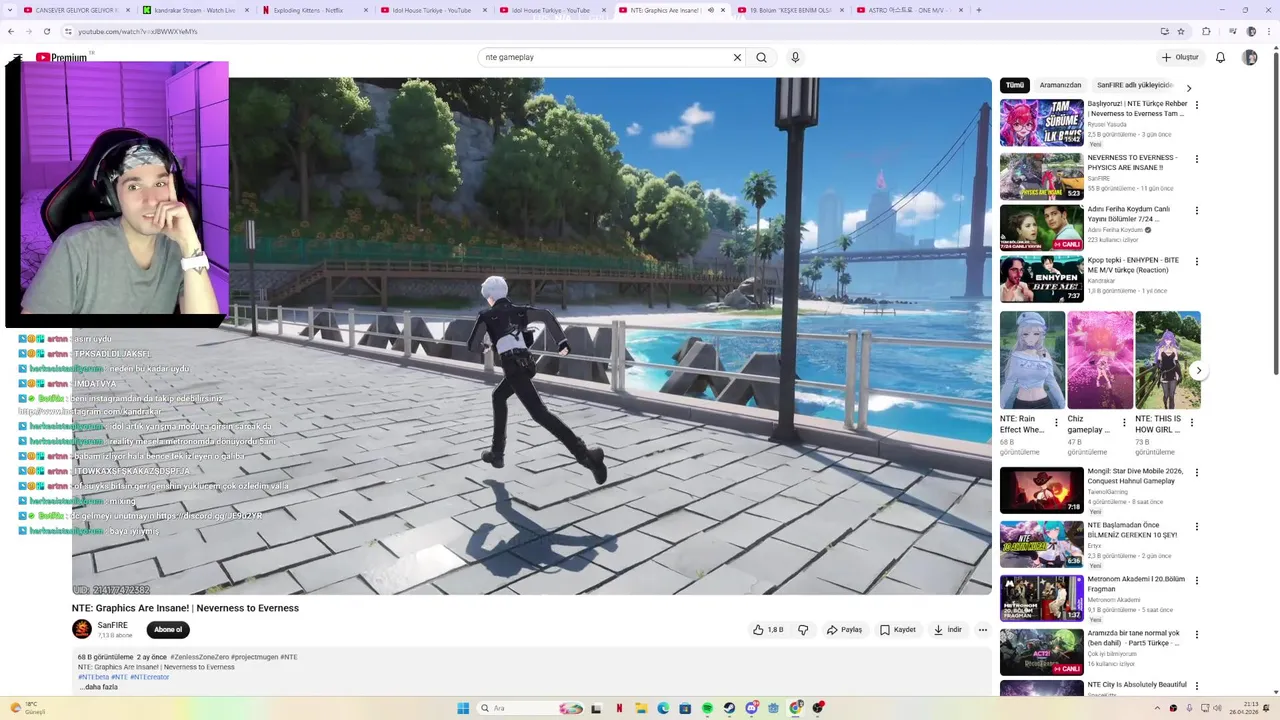Open the video's more actions ellipsis
Image resolution: width=1280 pixels, height=720 pixels.
point(983,630)
